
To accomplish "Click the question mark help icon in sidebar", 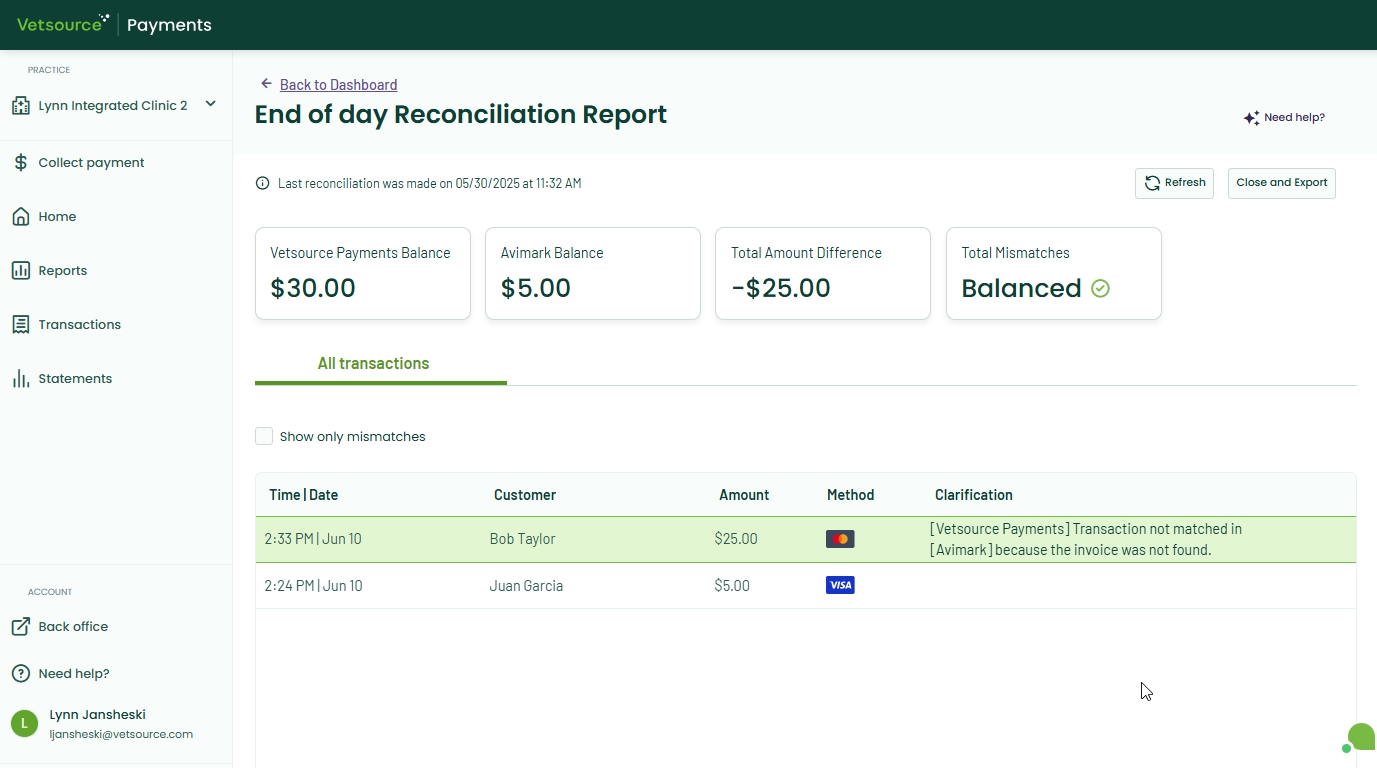I will click(20, 673).
